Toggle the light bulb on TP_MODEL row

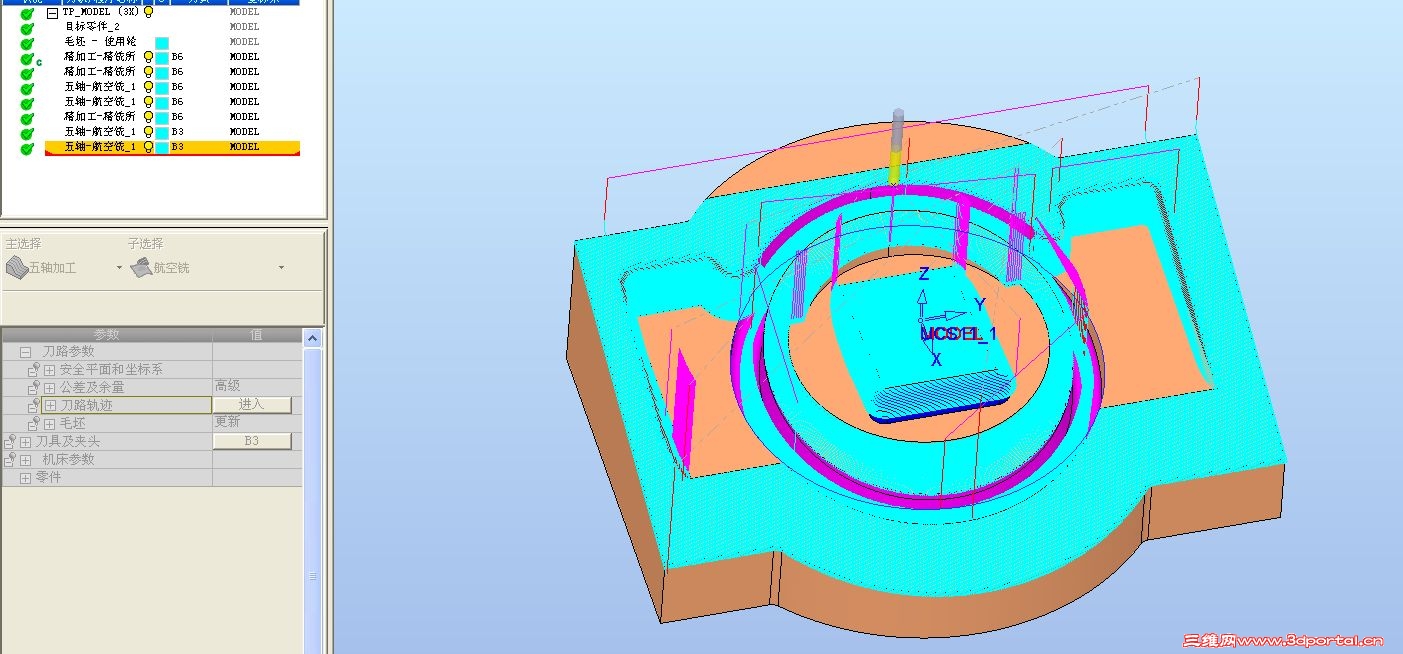148,12
